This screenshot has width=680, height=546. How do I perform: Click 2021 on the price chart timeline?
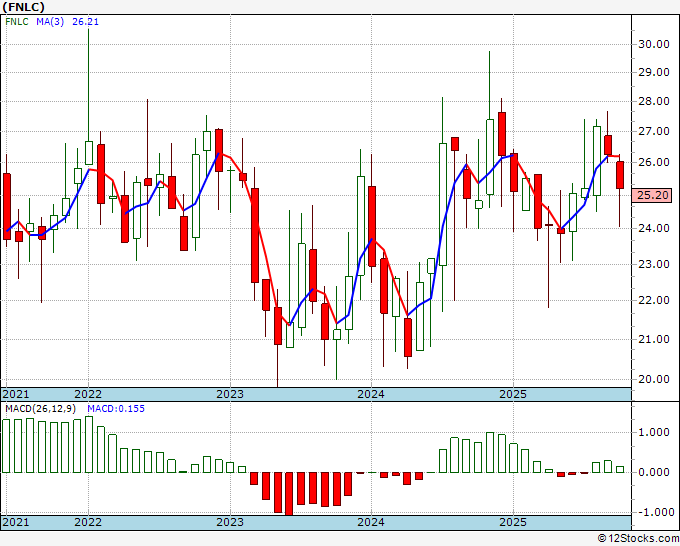click(16, 394)
